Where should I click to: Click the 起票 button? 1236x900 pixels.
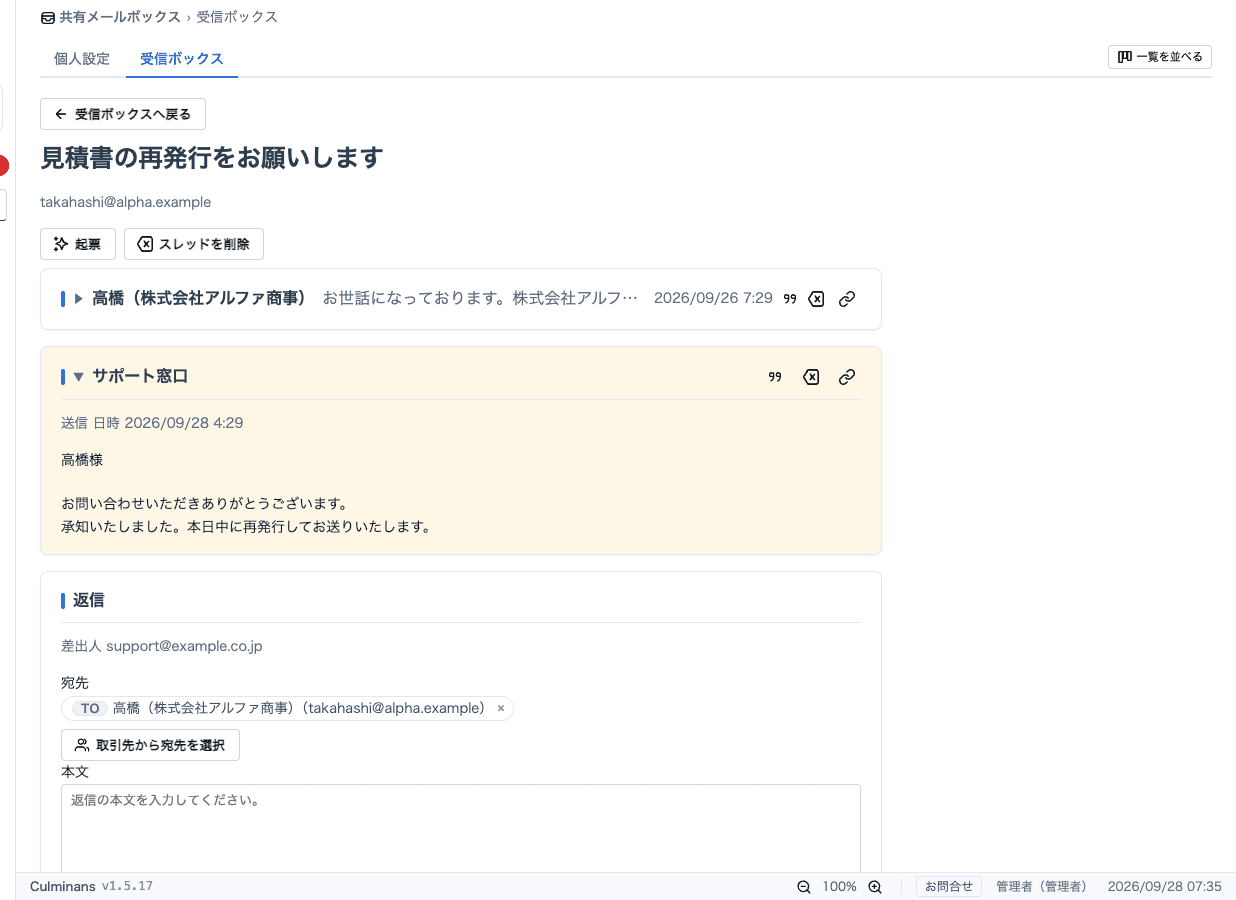(78, 244)
